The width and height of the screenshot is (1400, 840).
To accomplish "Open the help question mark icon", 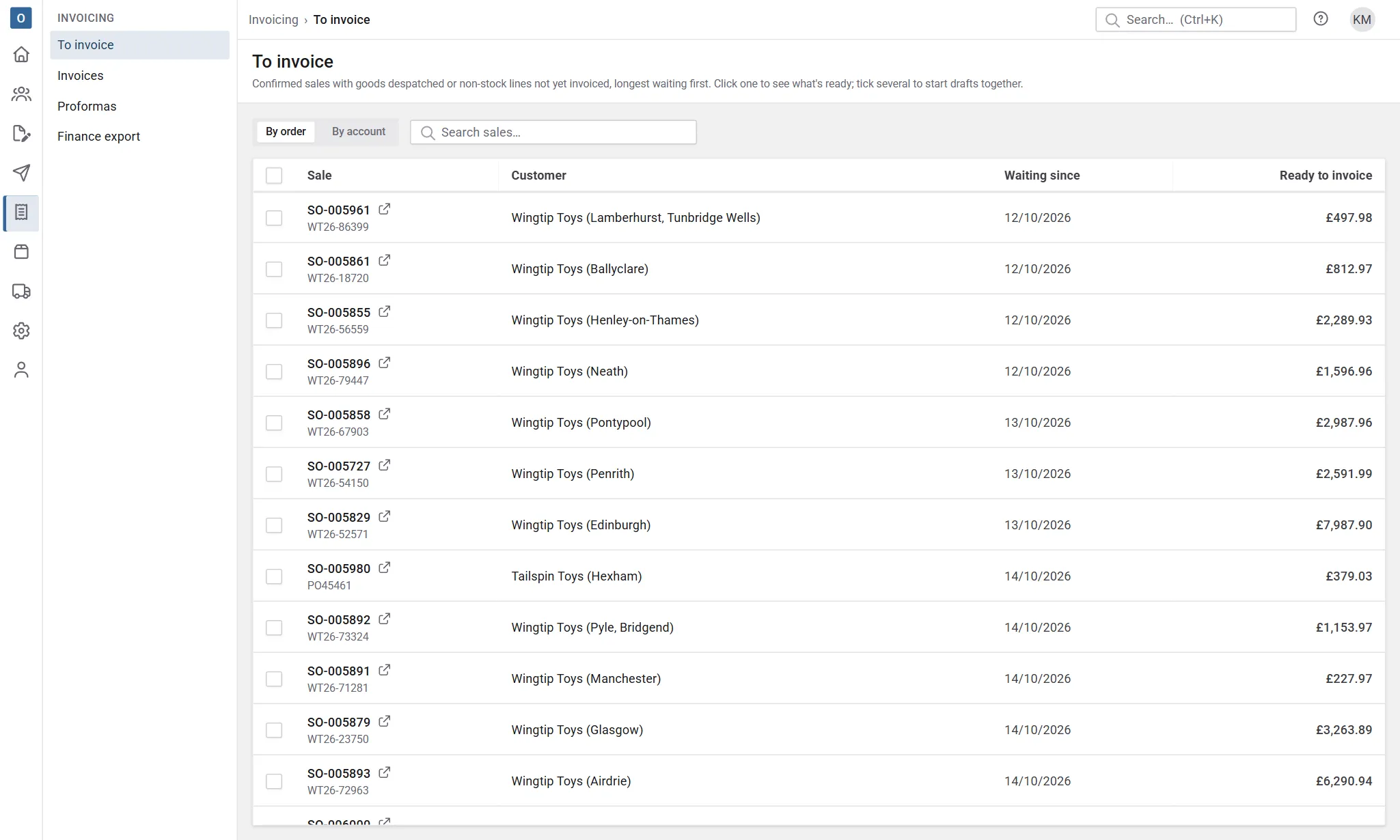I will [1321, 19].
